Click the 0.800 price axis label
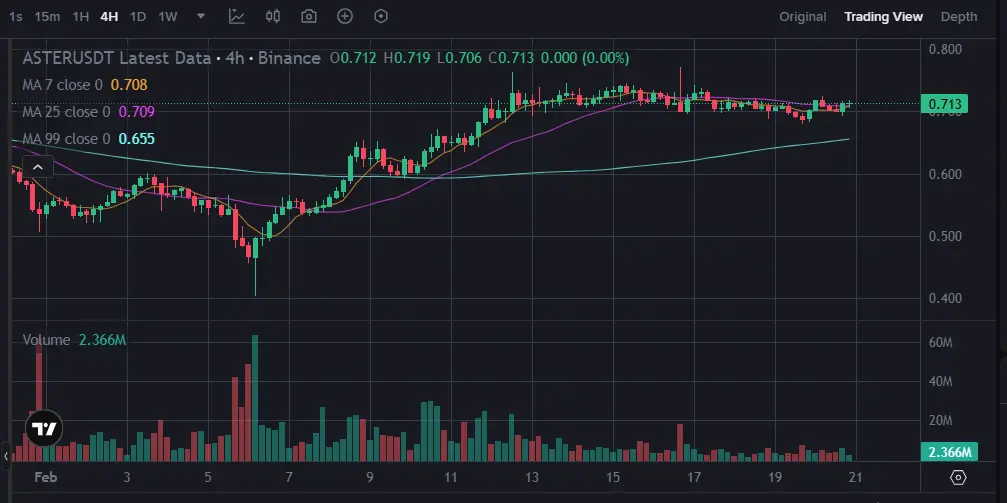Image resolution: width=1007 pixels, height=503 pixels. 945,49
